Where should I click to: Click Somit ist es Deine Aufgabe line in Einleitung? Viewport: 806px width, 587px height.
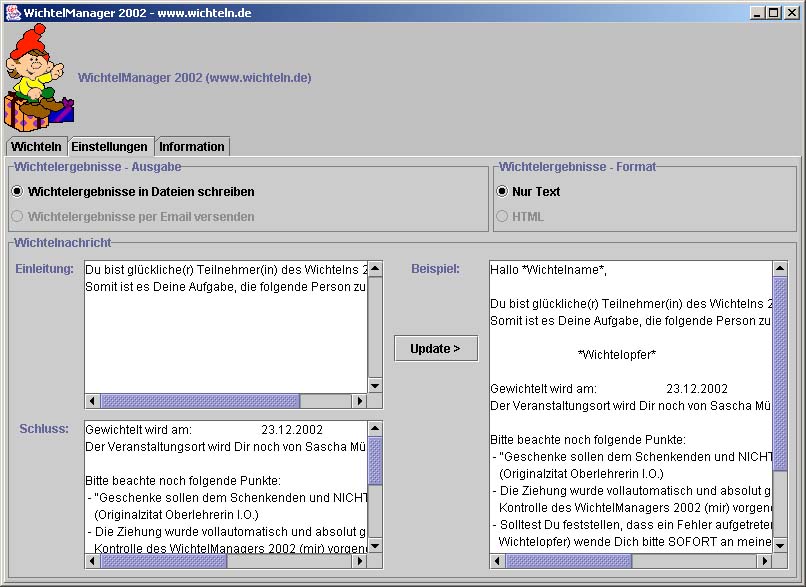pyautogui.click(x=226, y=287)
